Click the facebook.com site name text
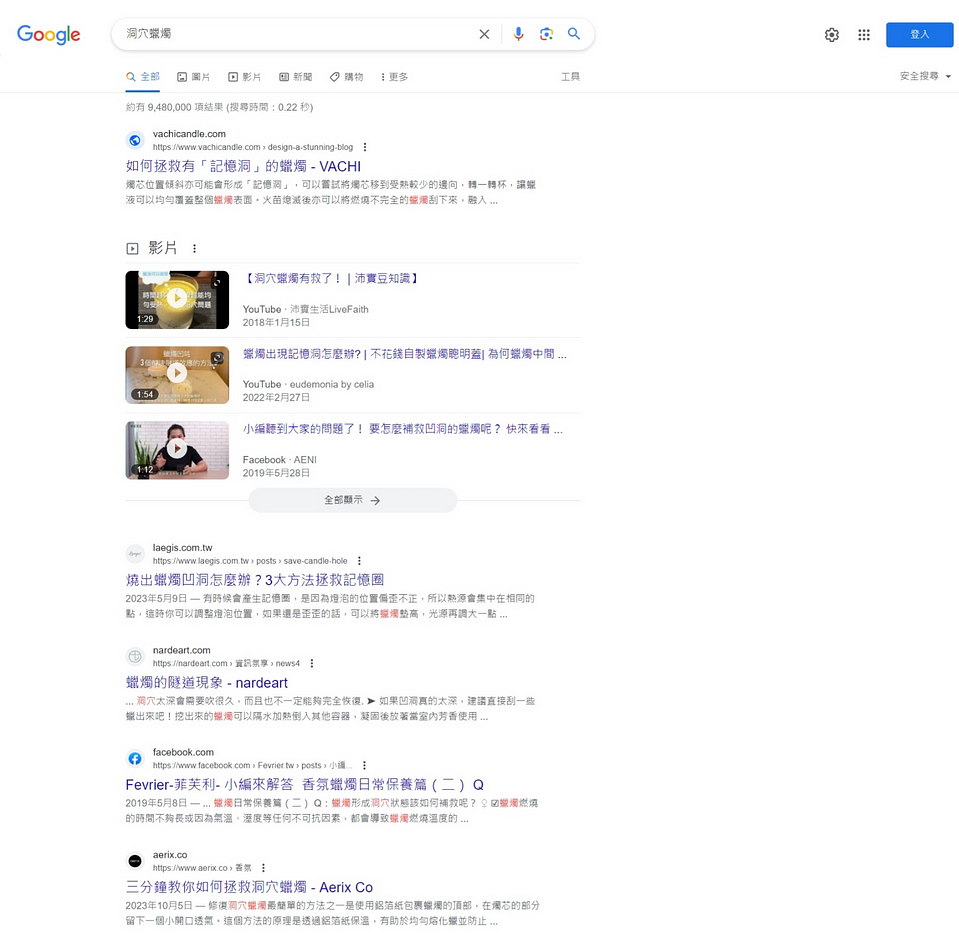 (183, 752)
